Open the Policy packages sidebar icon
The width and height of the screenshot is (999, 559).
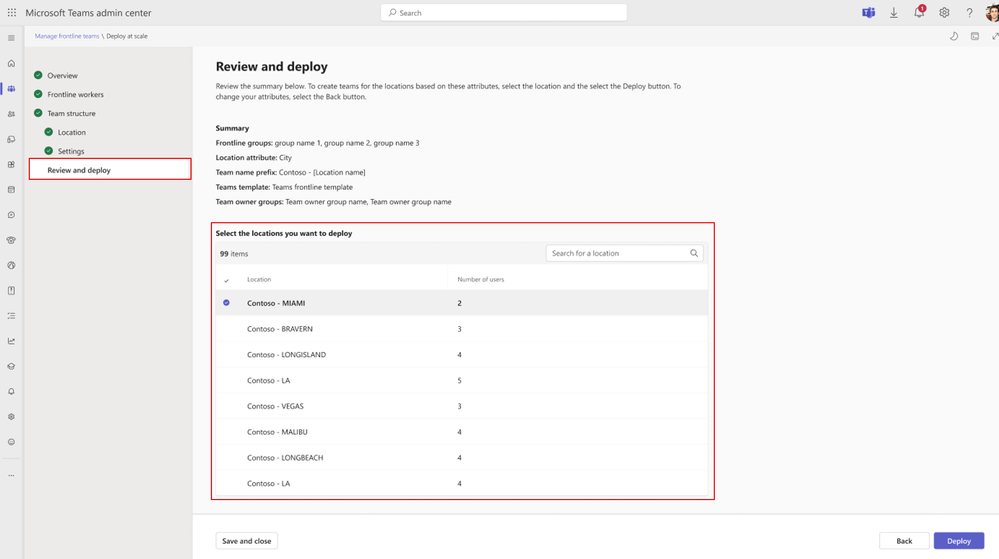coord(11,291)
